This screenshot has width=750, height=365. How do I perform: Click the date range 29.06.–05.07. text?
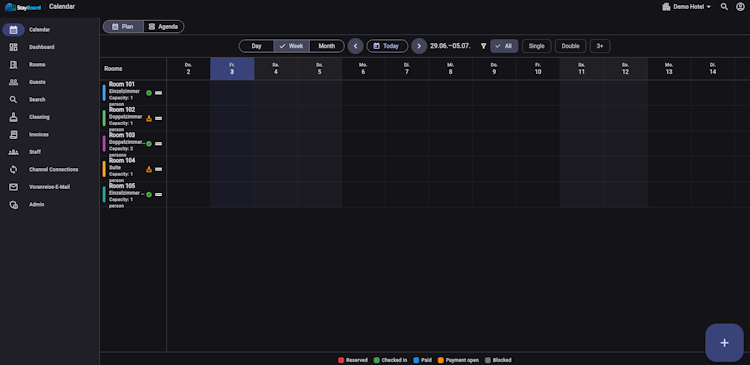click(450, 46)
